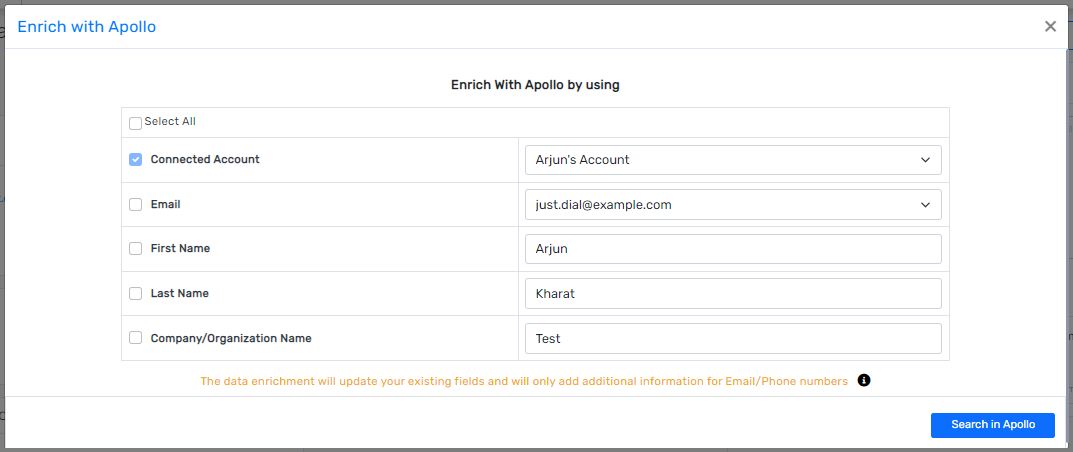1073x452 pixels.
Task: Check the Select All checkbox
Action: [135, 123]
